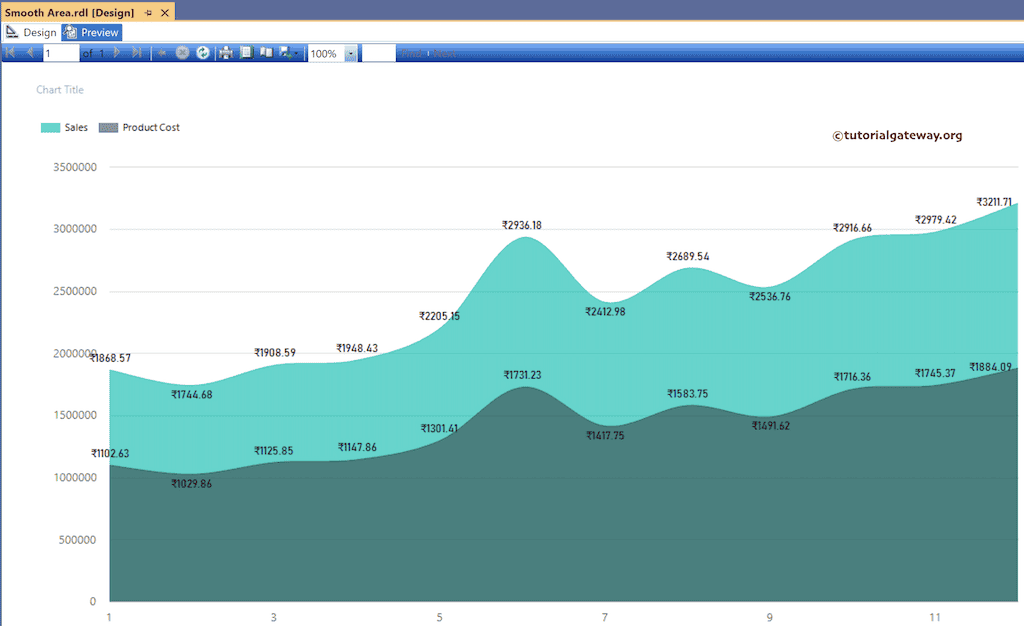Screen dimensions: 1024x626
Task: Click the current page number field
Action: point(61,54)
